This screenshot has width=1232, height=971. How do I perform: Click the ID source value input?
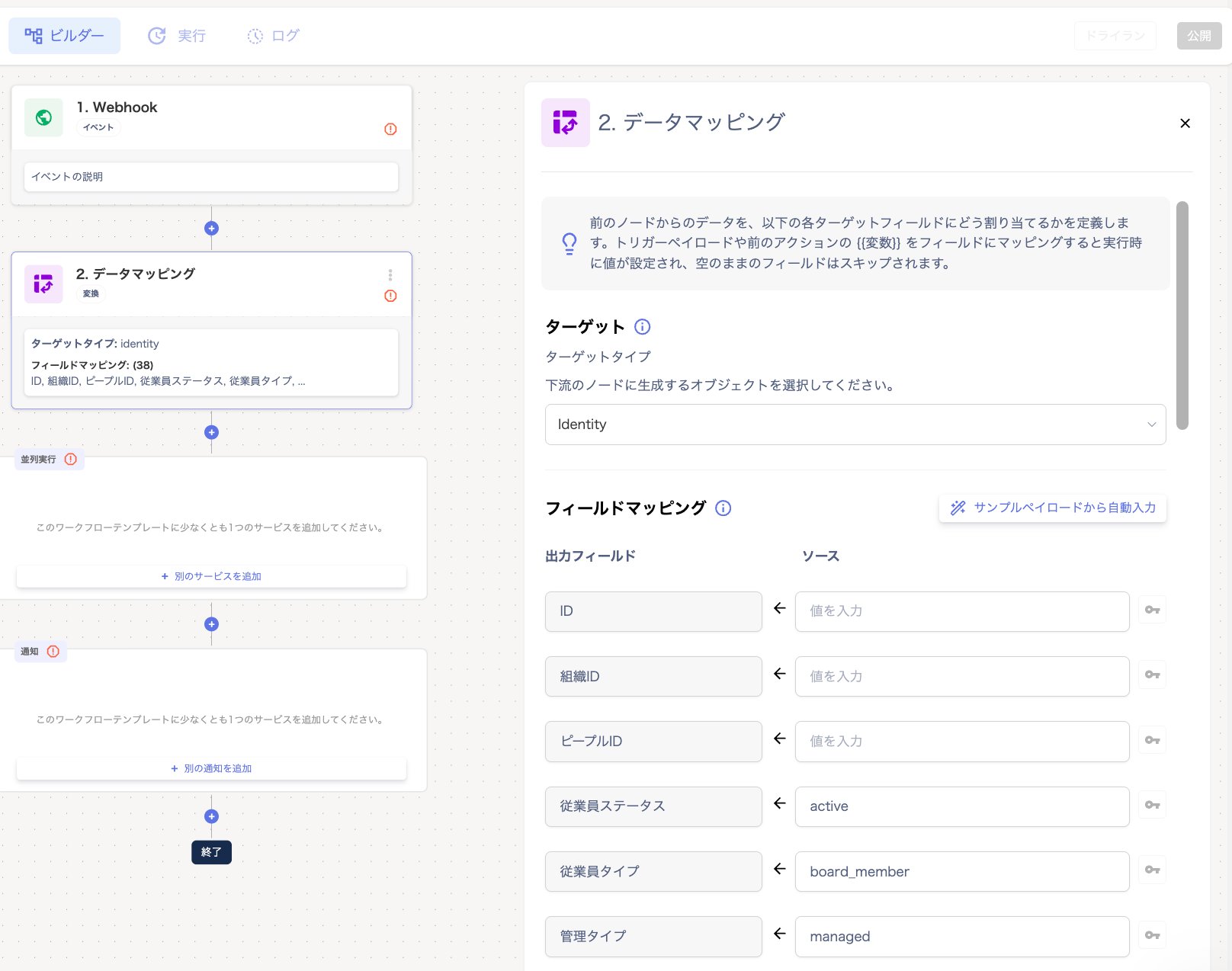pos(962,611)
